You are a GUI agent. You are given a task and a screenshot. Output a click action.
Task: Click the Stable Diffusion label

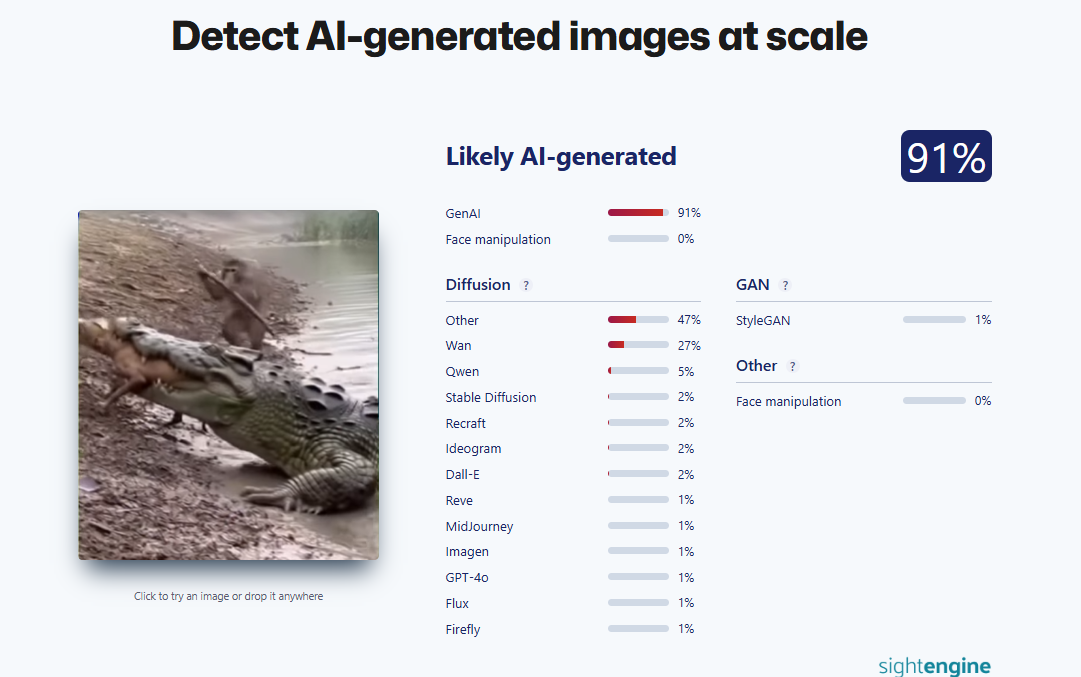pyautogui.click(x=491, y=397)
